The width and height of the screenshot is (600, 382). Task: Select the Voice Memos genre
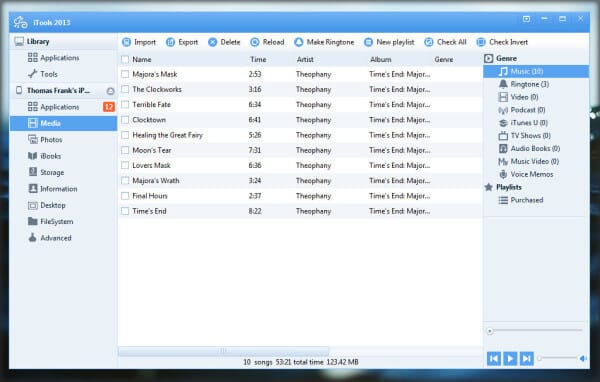pos(526,174)
